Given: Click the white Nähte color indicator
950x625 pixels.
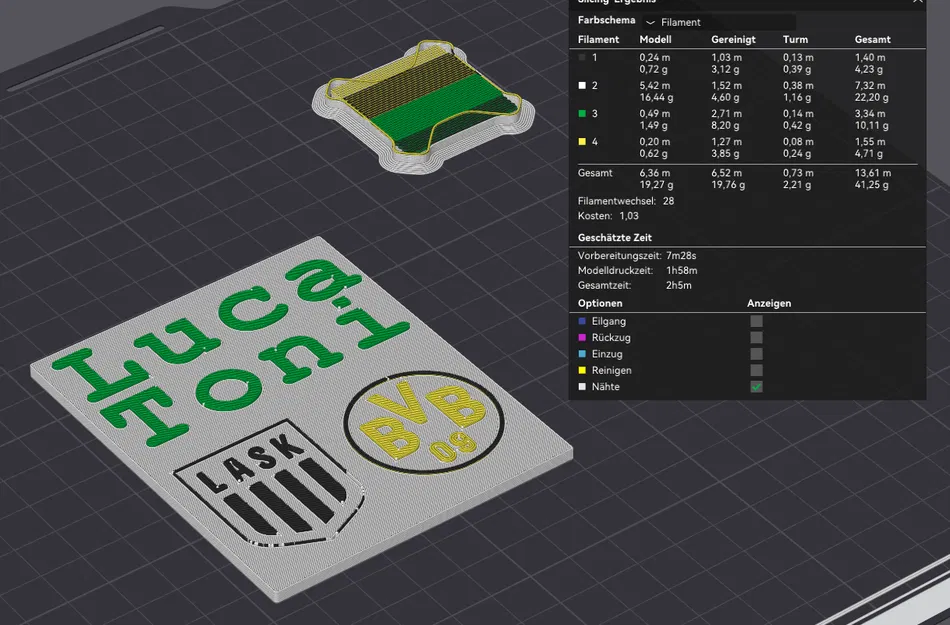Looking at the screenshot, I should pyautogui.click(x=582, y=386).
